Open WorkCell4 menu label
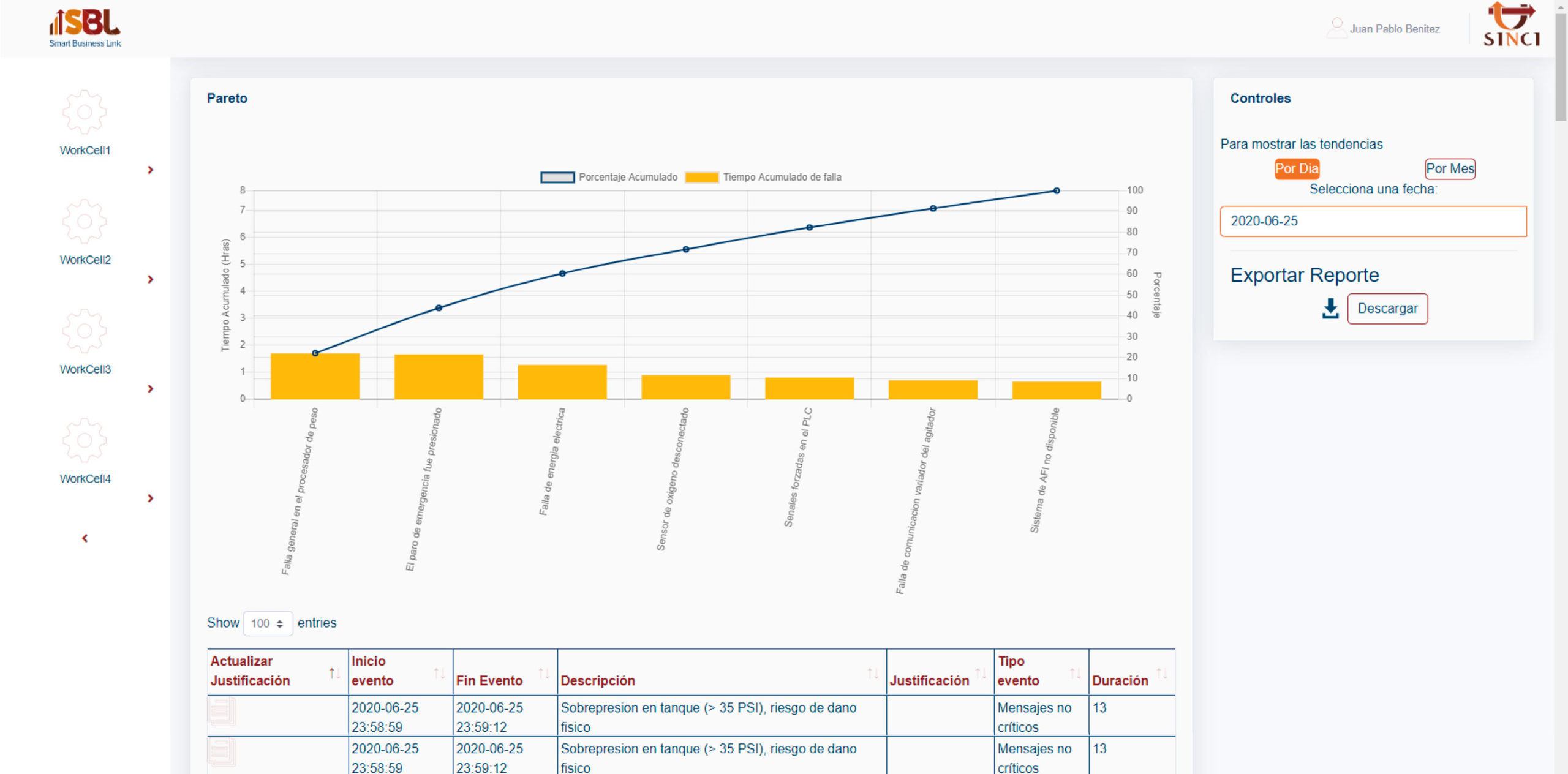Viewport: 1568px width, 774px height. tap(85, 479)
